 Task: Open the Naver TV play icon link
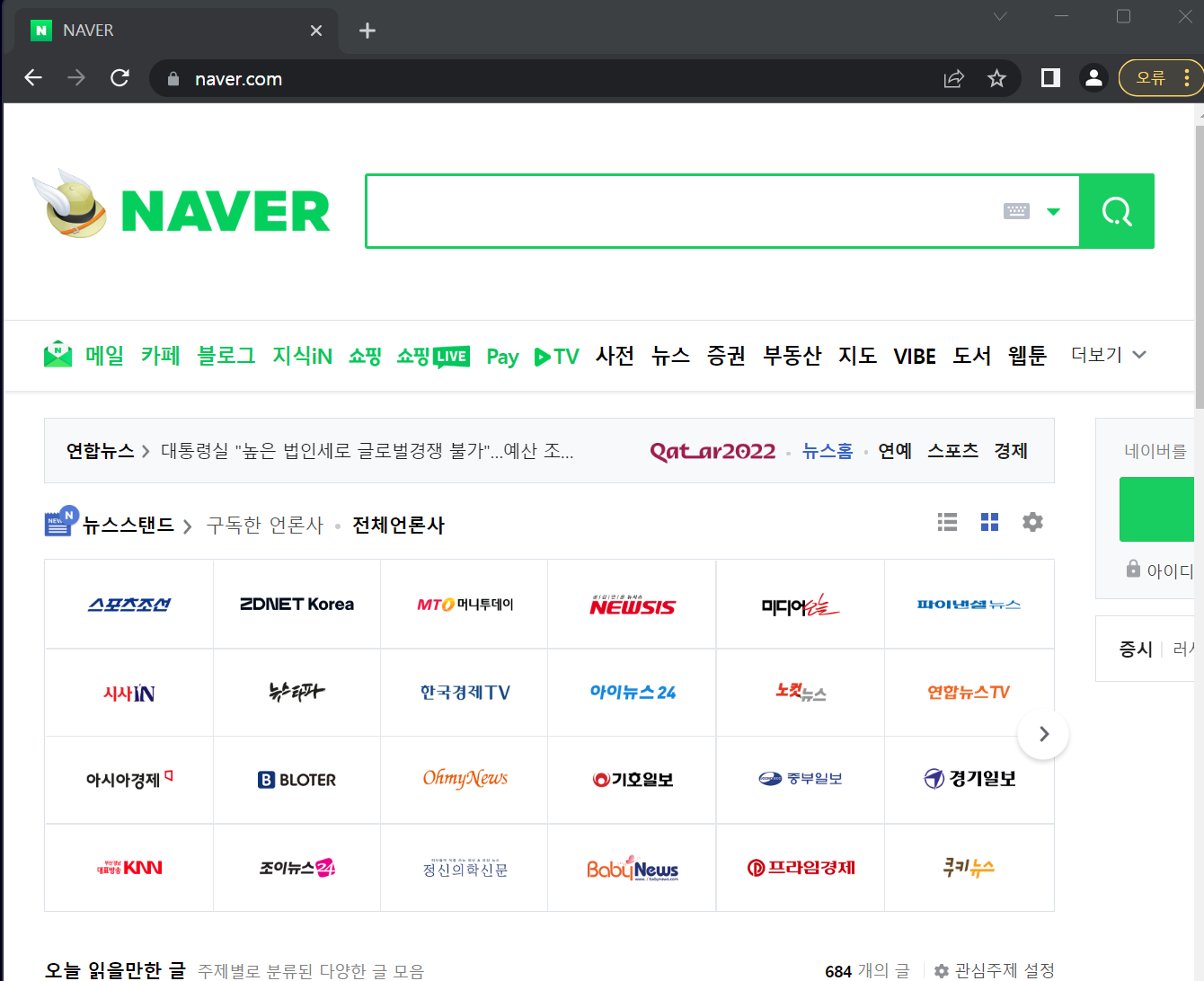click(x=556, y=357)
